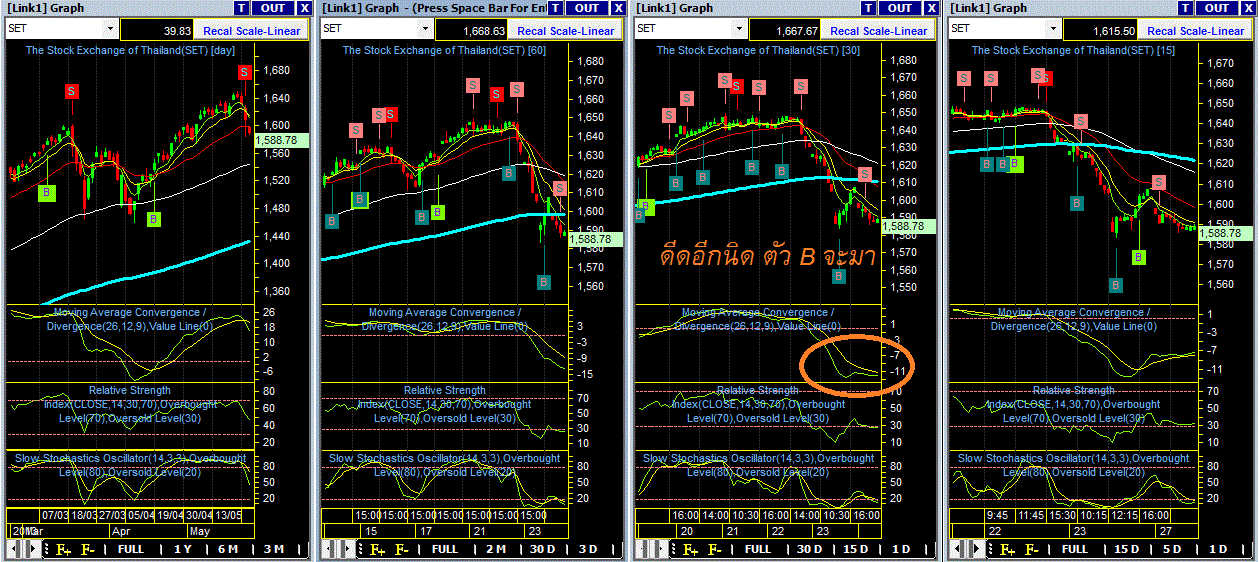Select the 1 D range in the 30-minute chart
The image size is (1259, 562).
pos(901,549)
